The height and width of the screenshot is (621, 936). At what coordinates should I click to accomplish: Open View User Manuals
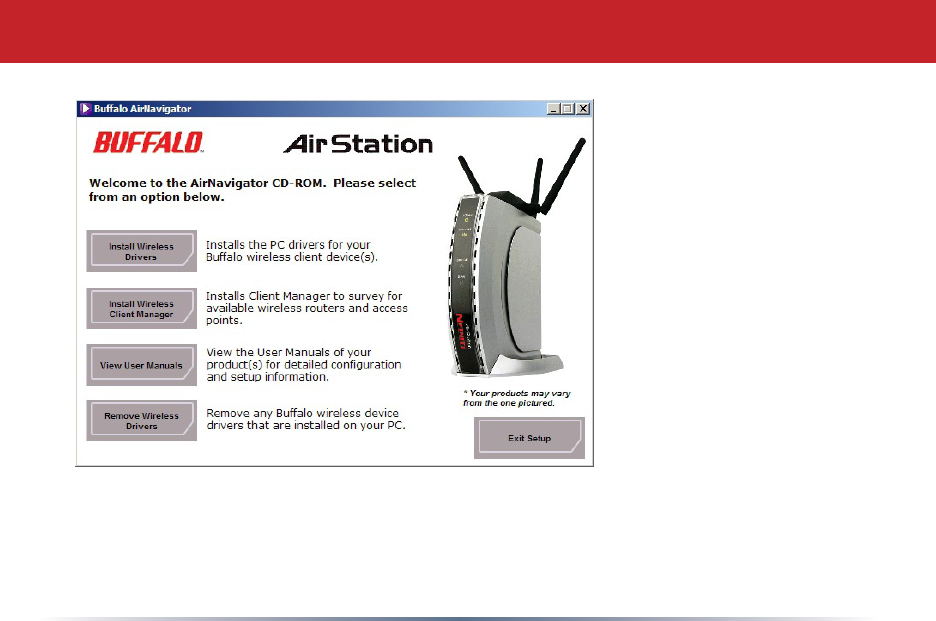141,365
